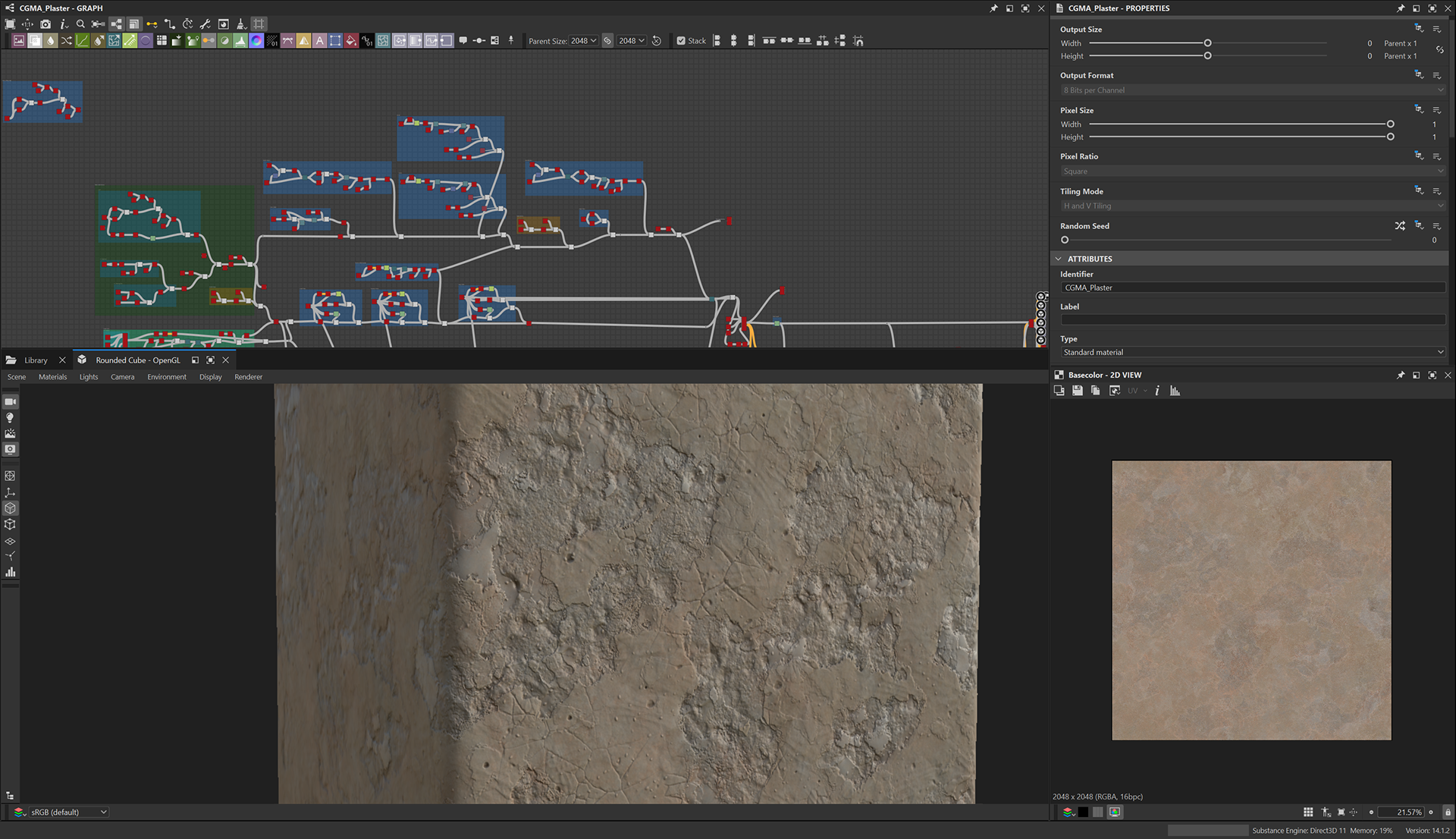This screenshot has height=839, width=1456.
Task: Open the Type Standard material dropdown
Action: pyautogui.click(x=1252, y=352)
